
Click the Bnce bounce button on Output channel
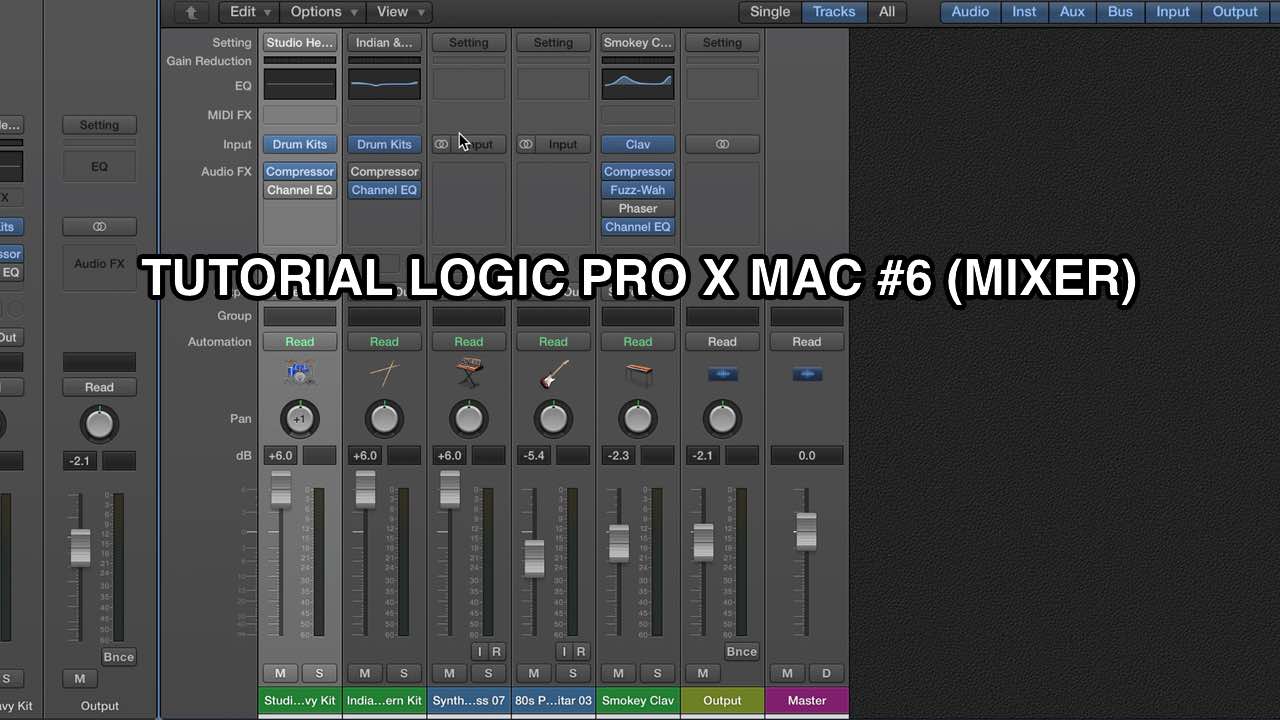[741, 651]
